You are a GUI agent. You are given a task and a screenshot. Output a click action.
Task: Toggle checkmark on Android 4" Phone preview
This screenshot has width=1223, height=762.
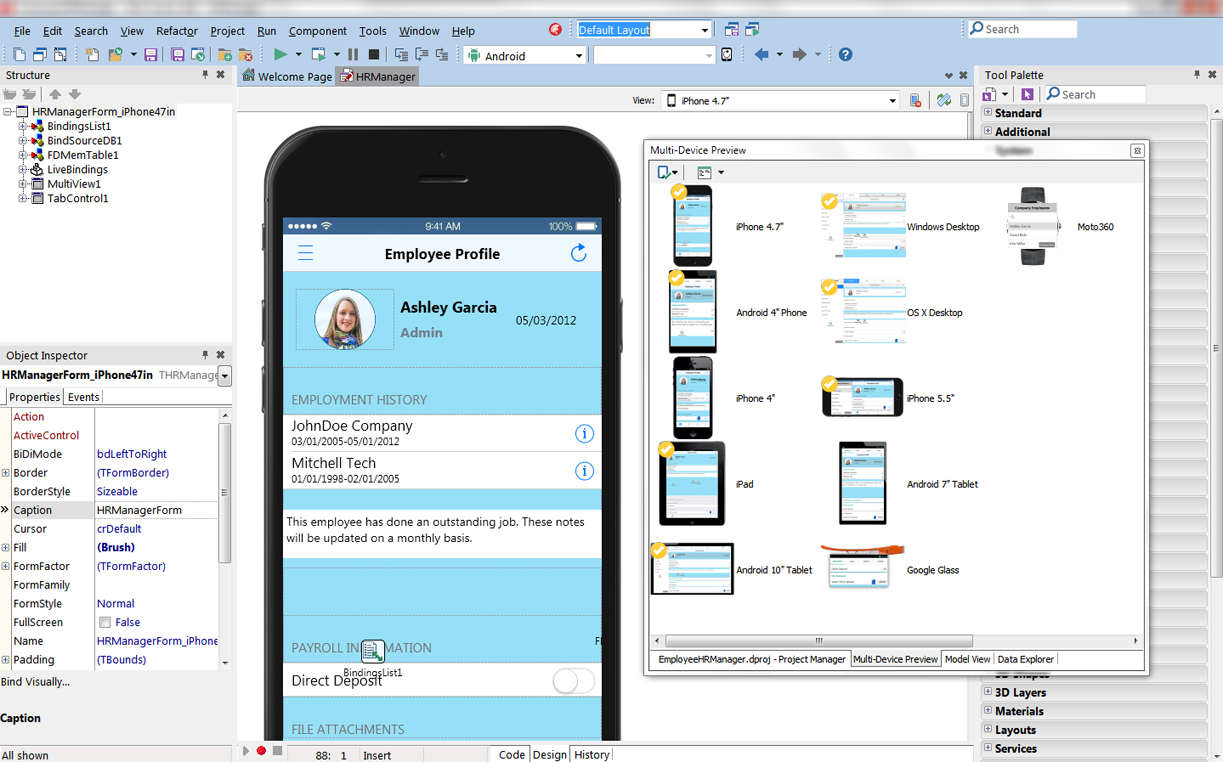click(677, 278)
